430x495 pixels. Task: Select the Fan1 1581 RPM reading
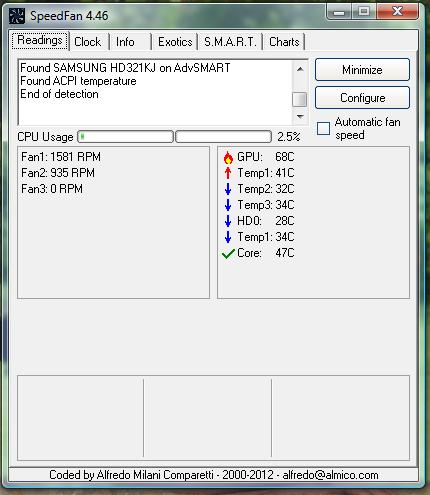tap(61, 157)
